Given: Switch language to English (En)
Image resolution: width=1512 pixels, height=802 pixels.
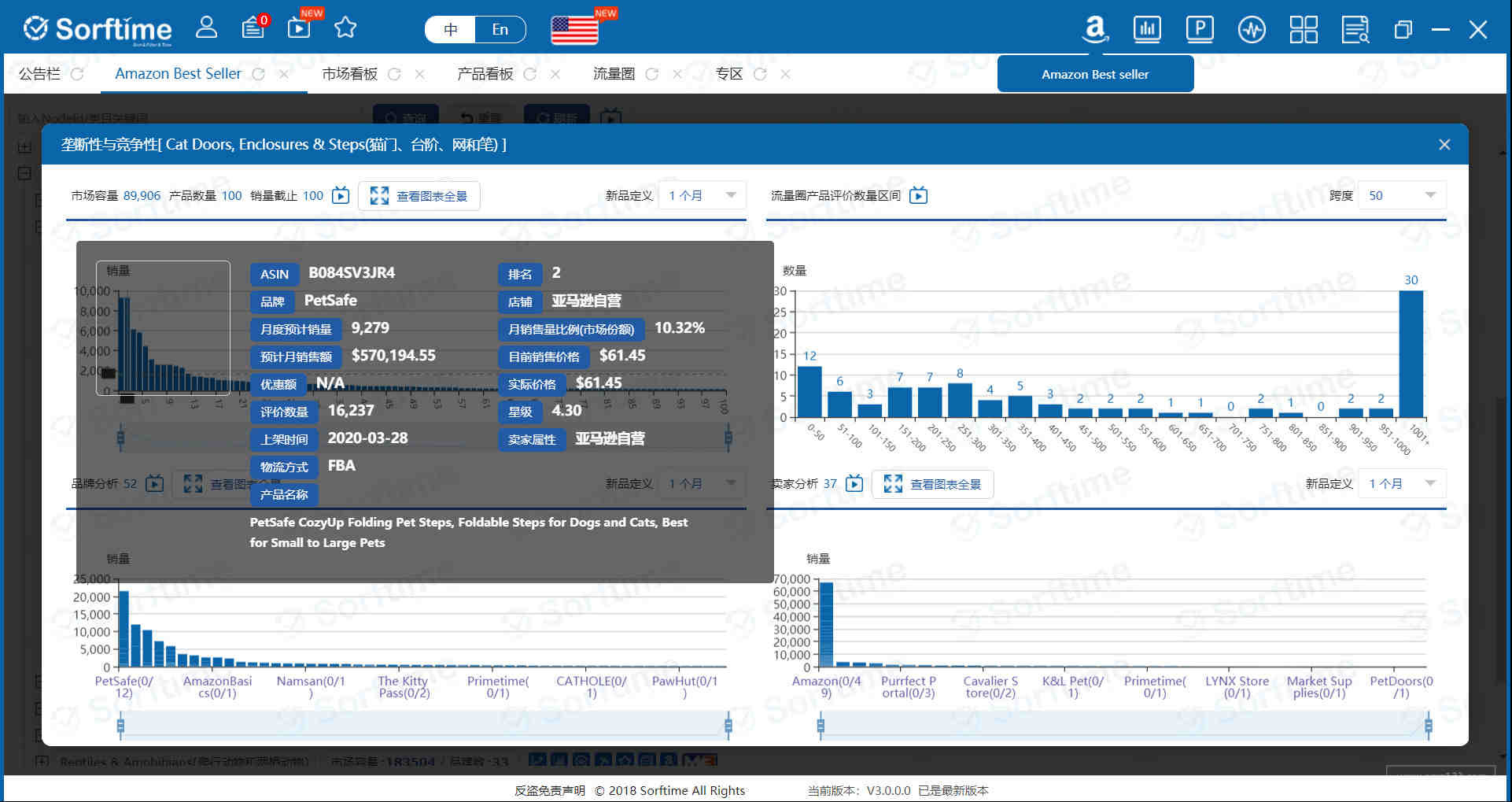Looking at the screenshot, I should point(500,29).
